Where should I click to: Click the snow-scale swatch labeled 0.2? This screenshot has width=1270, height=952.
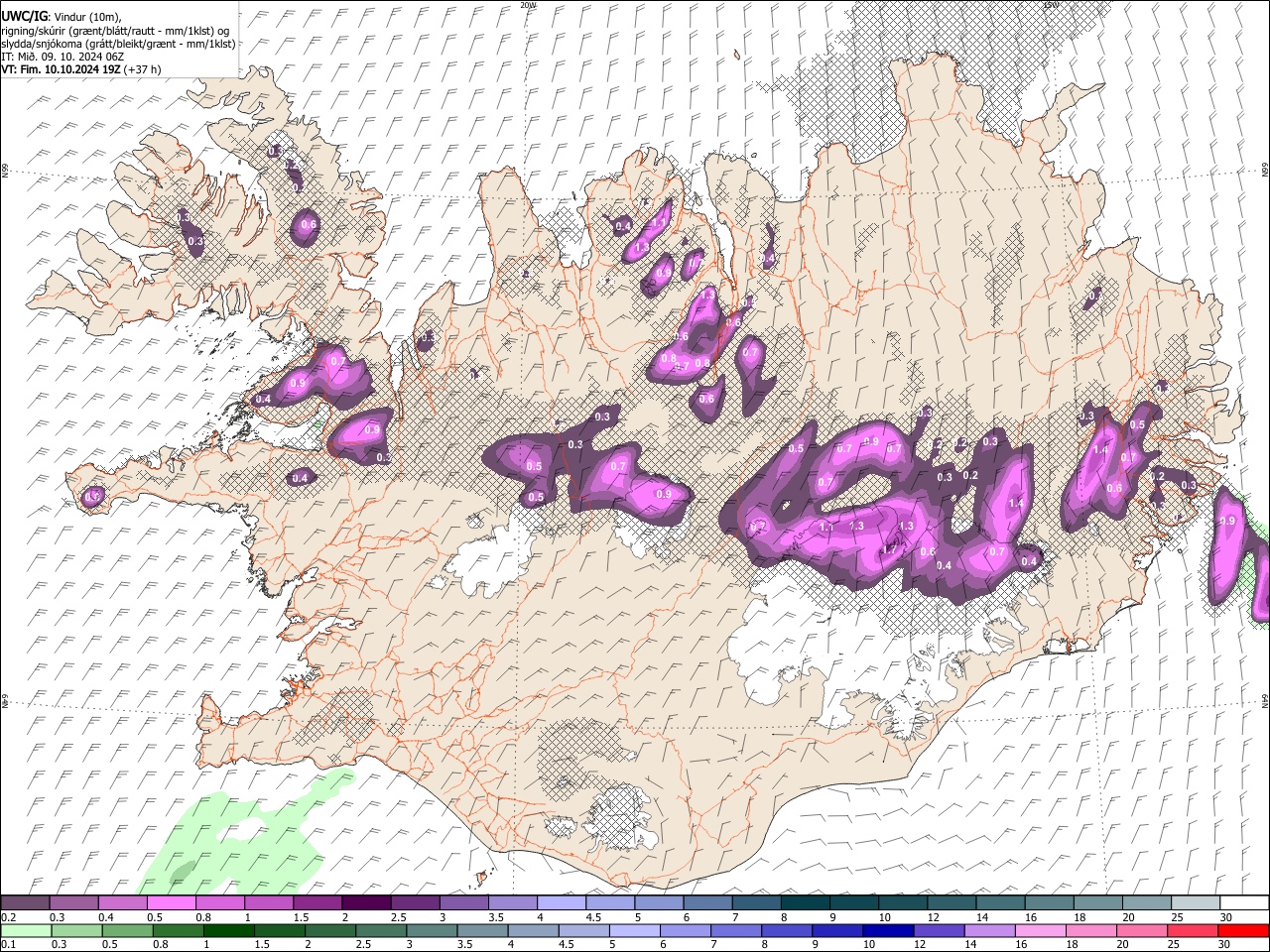tap(25, 902)
